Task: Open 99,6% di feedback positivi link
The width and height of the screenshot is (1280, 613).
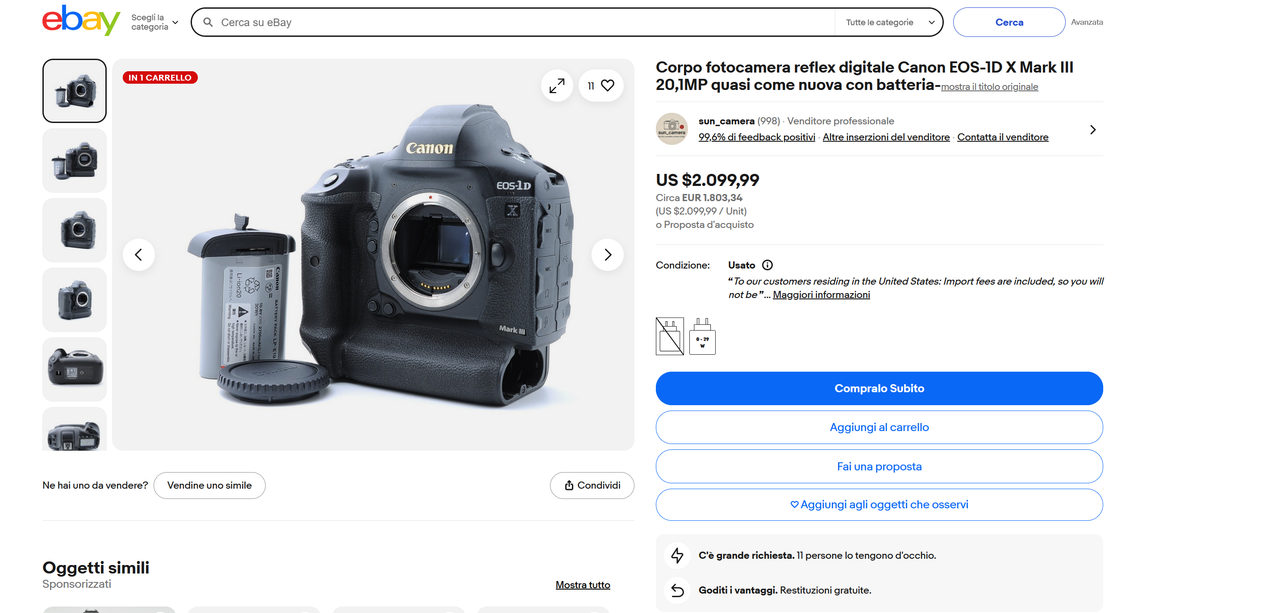Action: click(756, 137)
